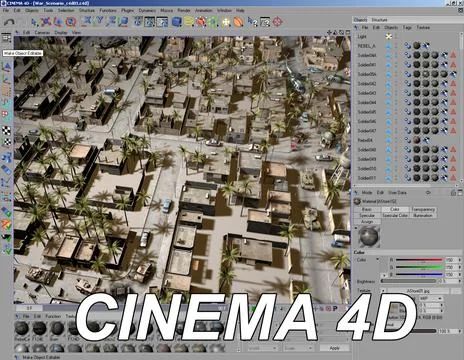Screen dimensions: 464x360
Task: Switch to the Structure tab
Action: pyautogui.click(x=379, y=20)
